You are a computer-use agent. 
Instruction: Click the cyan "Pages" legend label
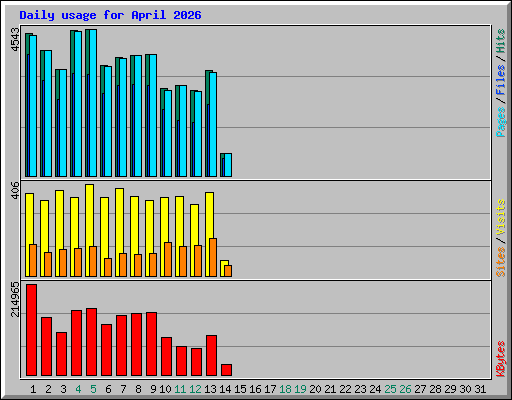pos(501,122)
